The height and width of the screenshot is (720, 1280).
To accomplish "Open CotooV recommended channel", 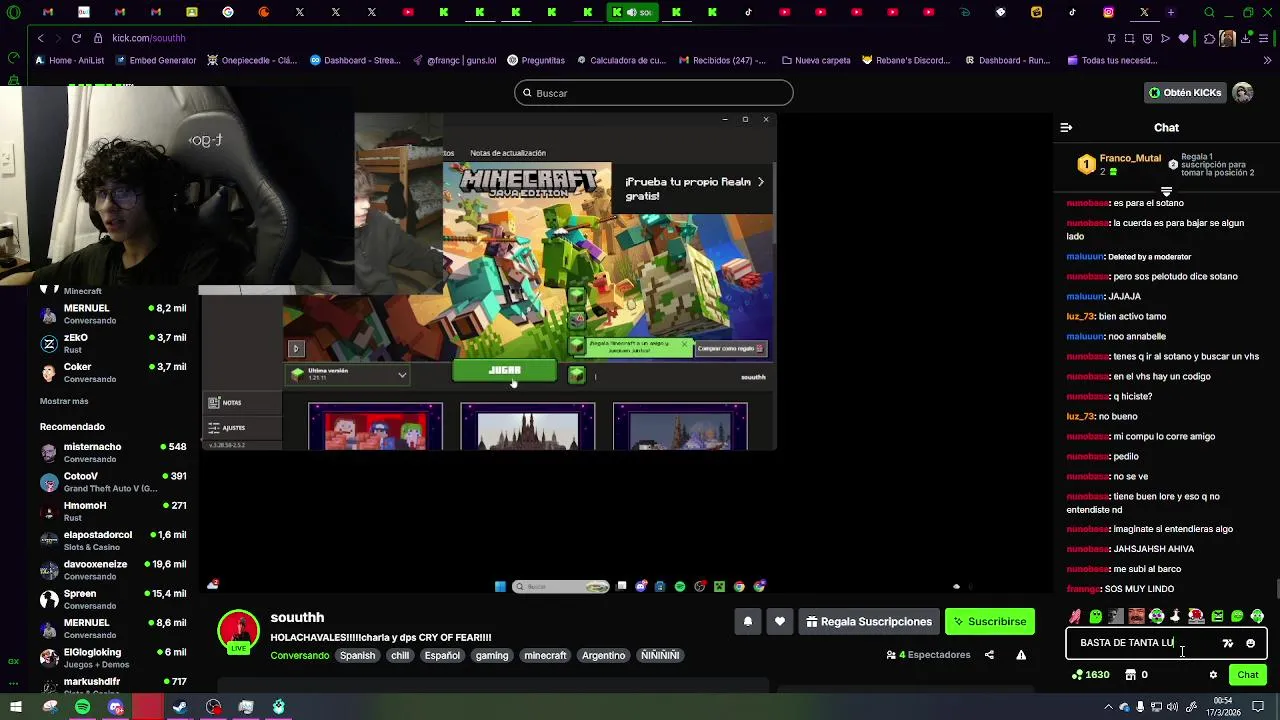I will [x=112, y=482].
